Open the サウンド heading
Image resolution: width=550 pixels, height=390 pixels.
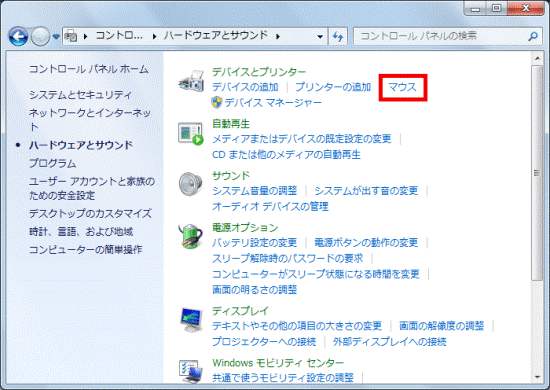(231, 176)
